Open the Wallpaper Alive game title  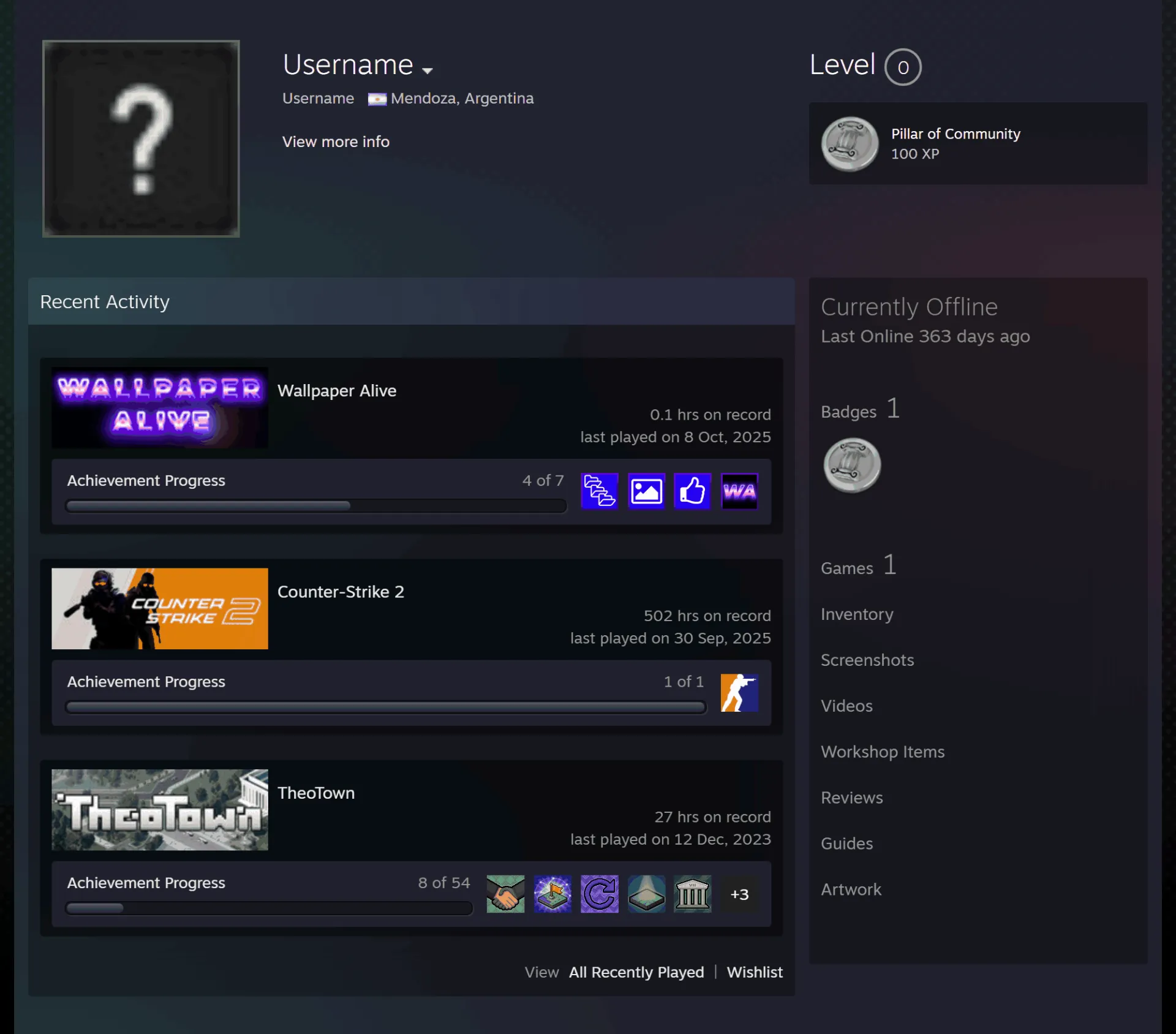click(337, 391)
